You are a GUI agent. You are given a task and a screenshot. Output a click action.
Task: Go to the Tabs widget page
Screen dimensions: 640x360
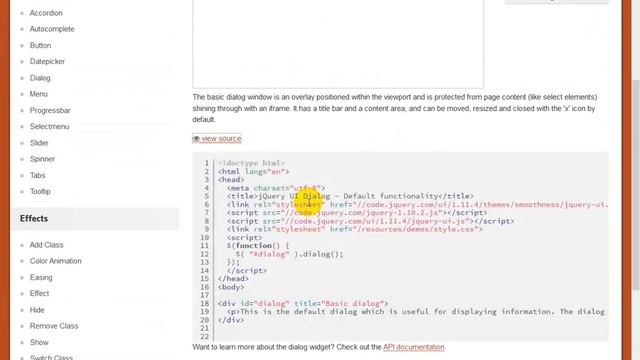(x=38, y=175)
